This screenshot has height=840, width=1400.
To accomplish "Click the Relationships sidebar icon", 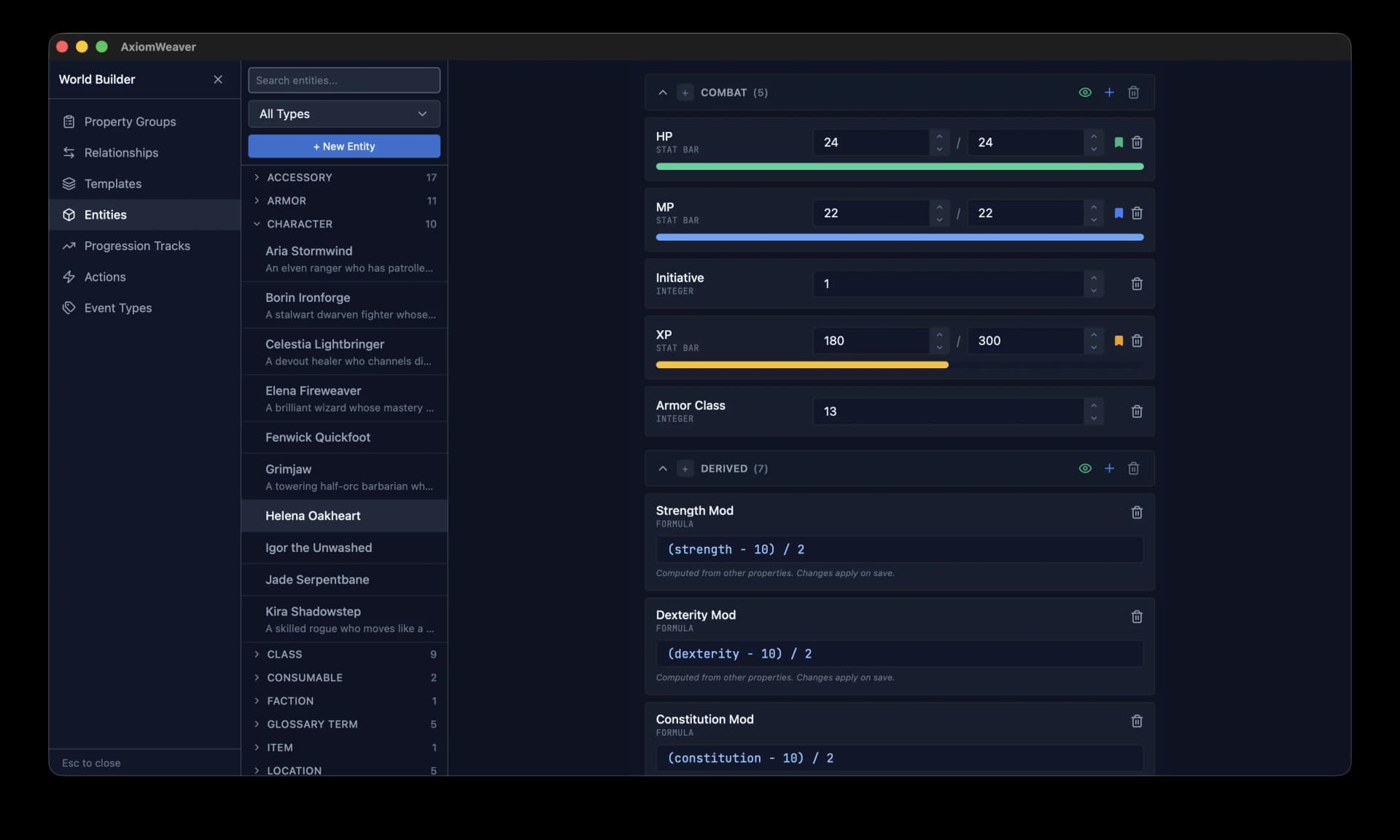I will (69, 152).
